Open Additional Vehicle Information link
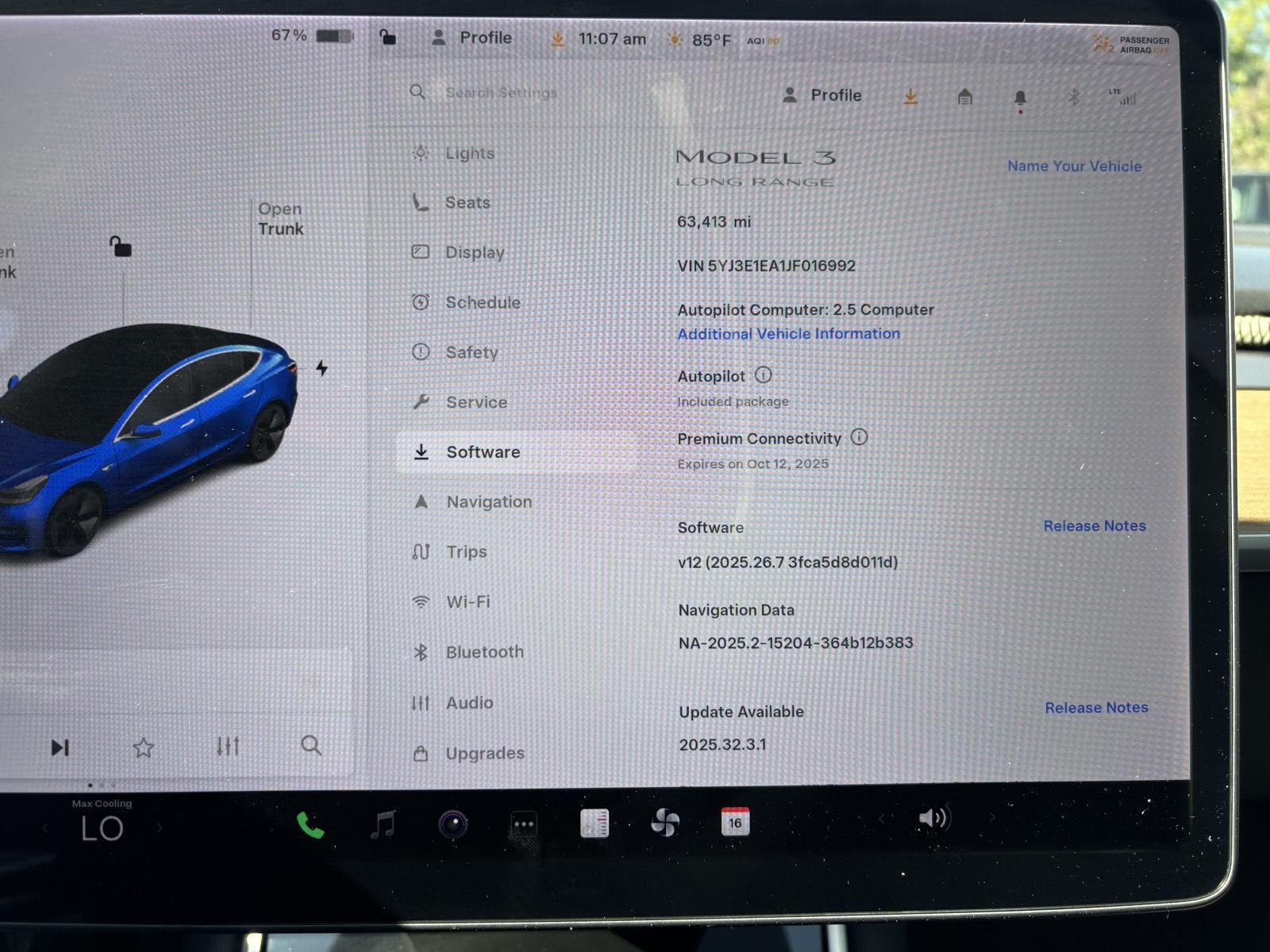 [x=788, y=334]
